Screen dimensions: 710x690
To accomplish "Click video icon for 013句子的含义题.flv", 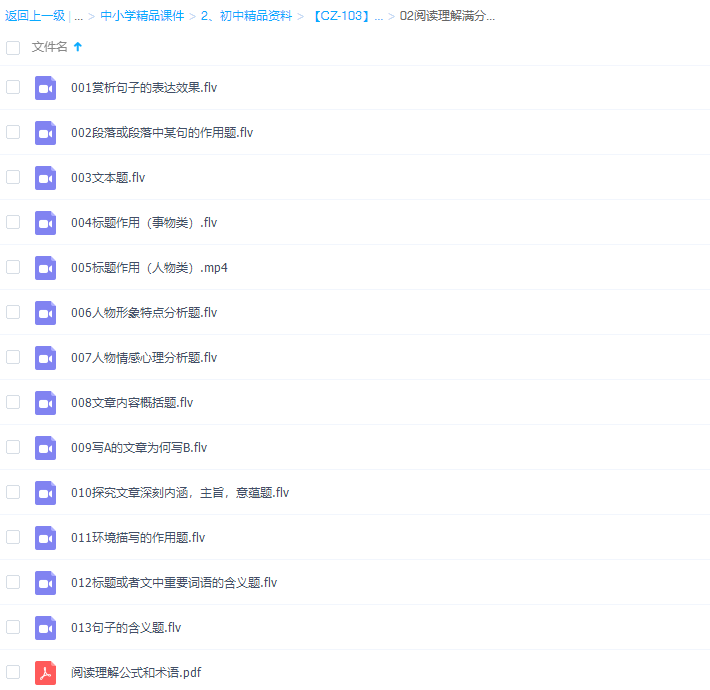I will coord(45,628).
